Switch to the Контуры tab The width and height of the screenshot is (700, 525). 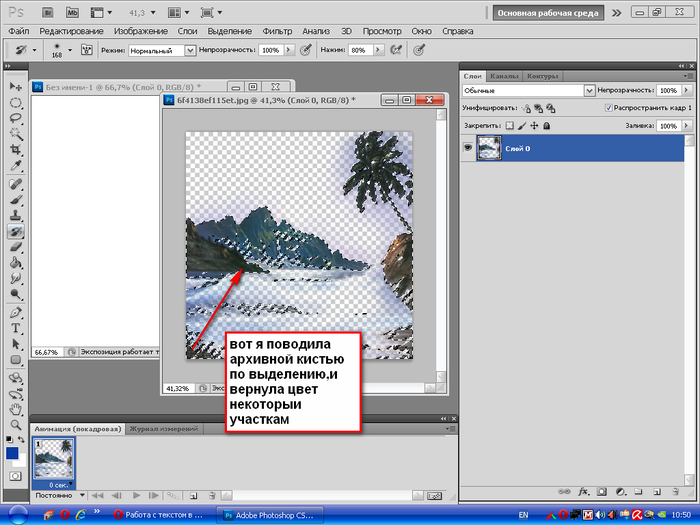coord(542,76)
